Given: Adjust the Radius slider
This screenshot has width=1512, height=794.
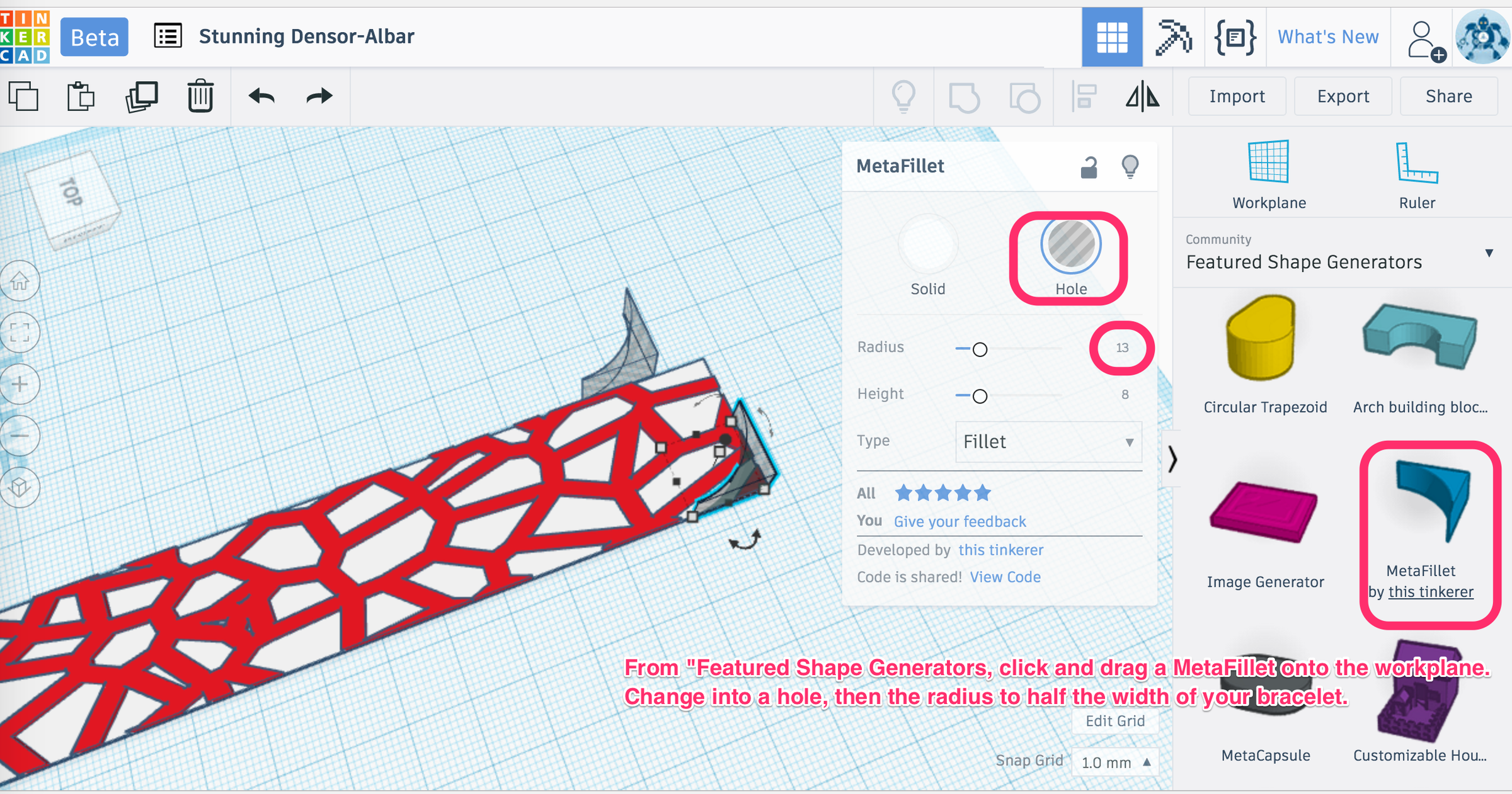Looking at the screenshot, I should pyautogui.click(x=979, y=349).
